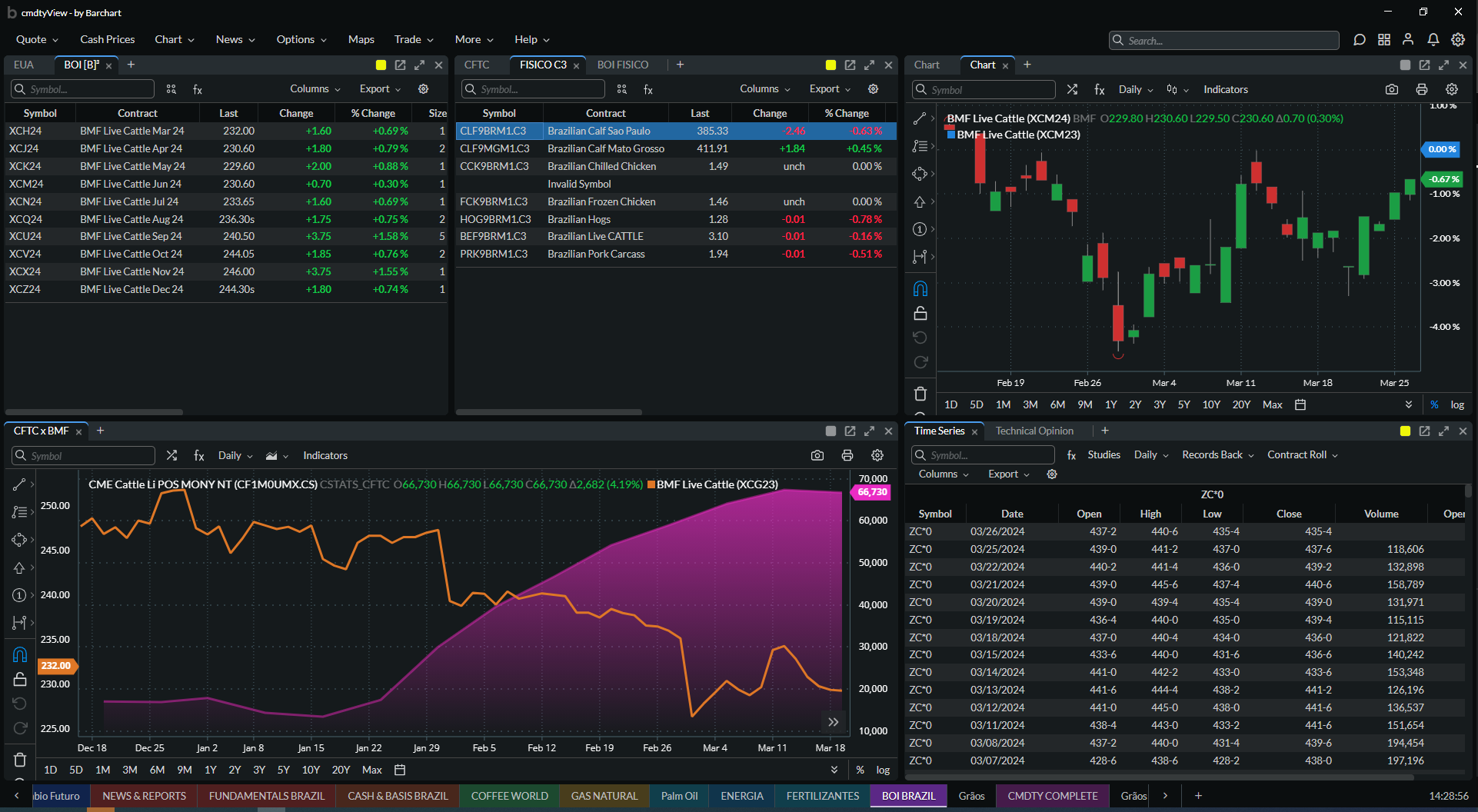Open settings gear in Time Series panel

[1052, 474]
